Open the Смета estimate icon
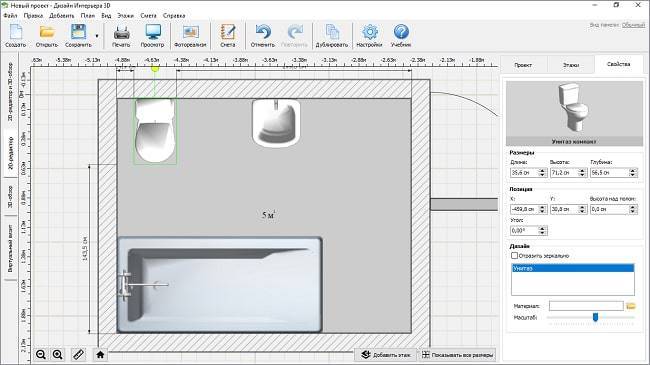Screen dimensions: 650x365 [228, 32]
